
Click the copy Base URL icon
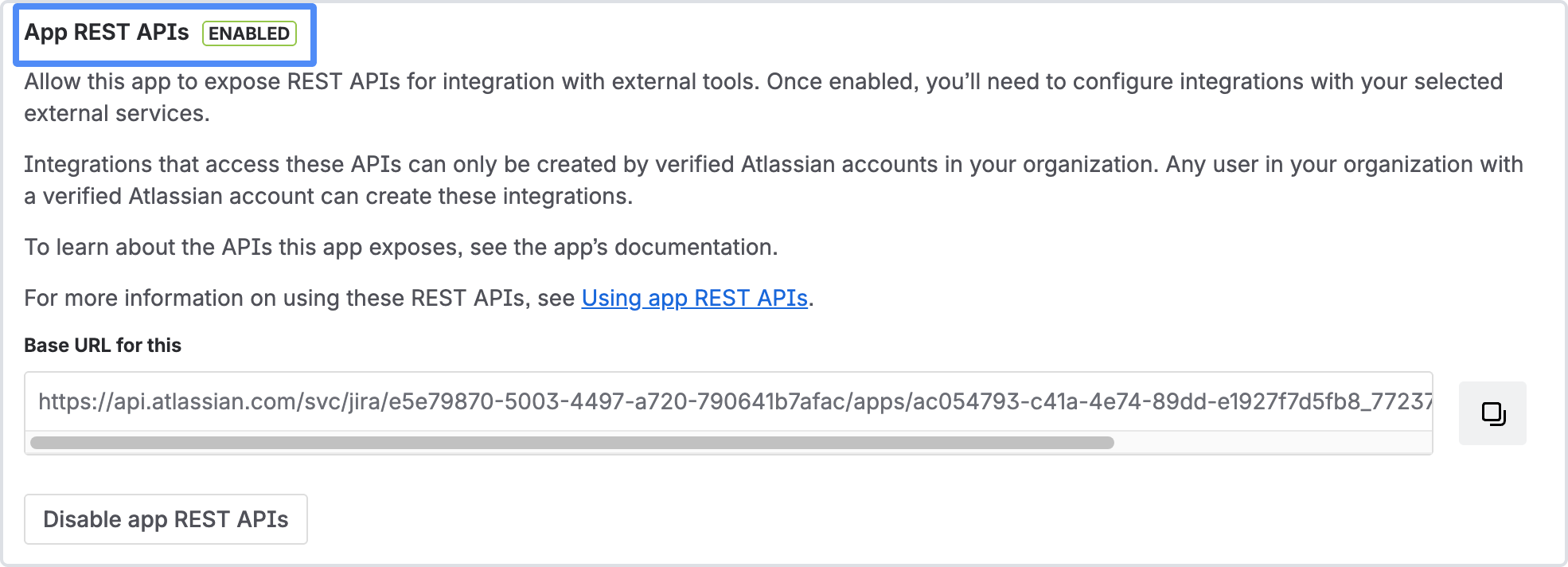[1492, 413]
